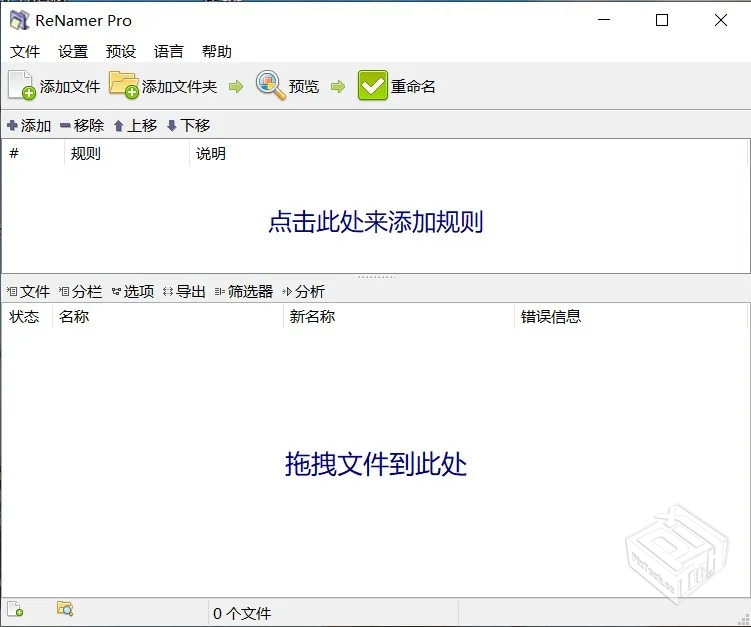Click the folder-search icon in status bar

tap(65, 608)
